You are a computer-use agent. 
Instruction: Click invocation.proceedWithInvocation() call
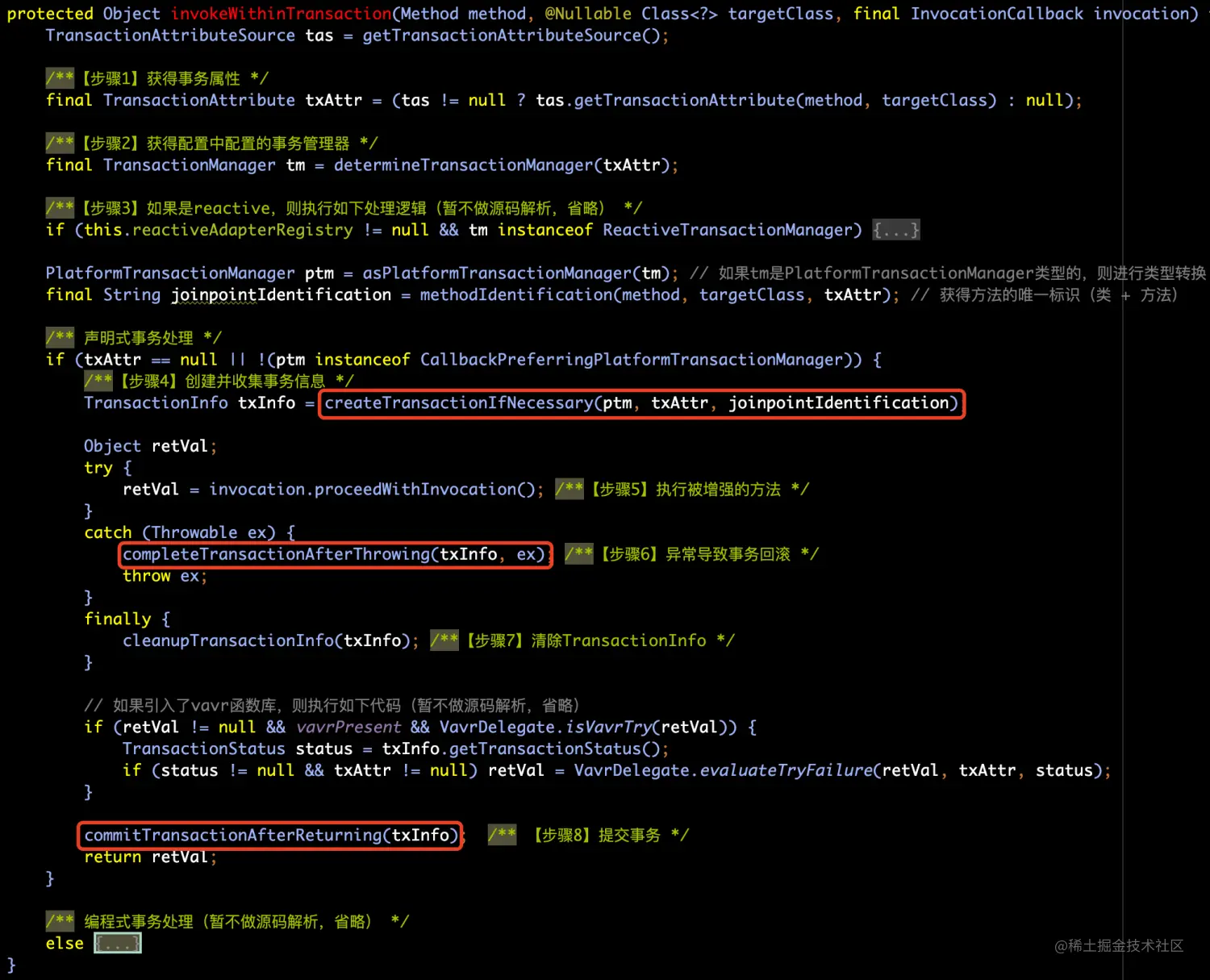pos(373,490)
